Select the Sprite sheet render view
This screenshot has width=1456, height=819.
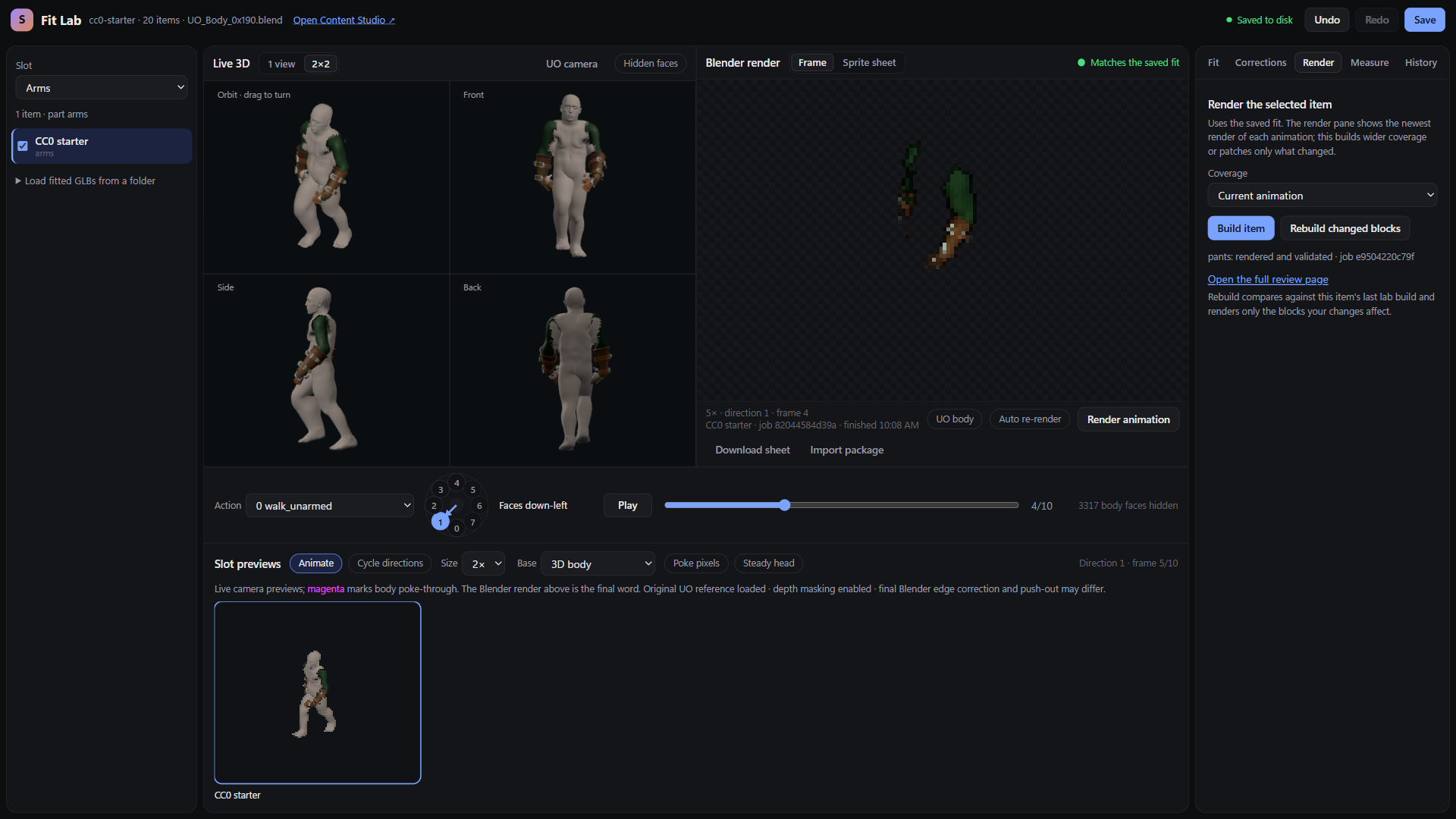[869, 63]
